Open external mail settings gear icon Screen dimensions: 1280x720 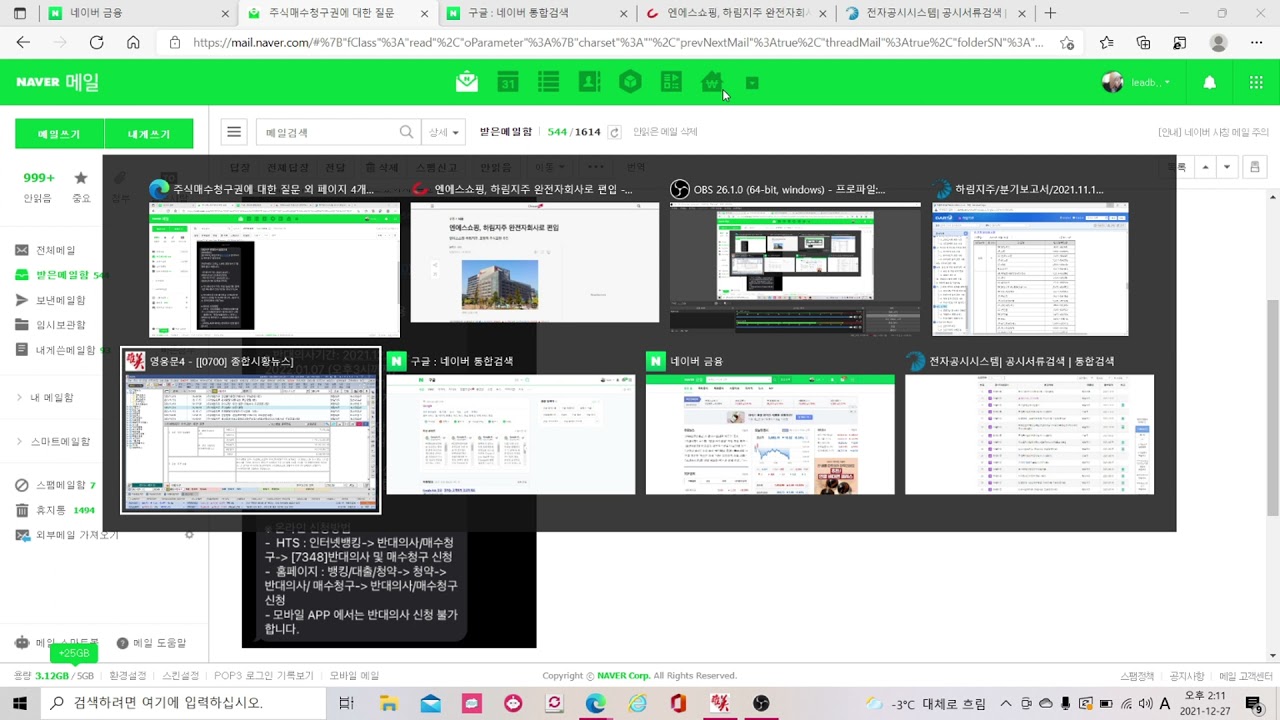[189, 535]
